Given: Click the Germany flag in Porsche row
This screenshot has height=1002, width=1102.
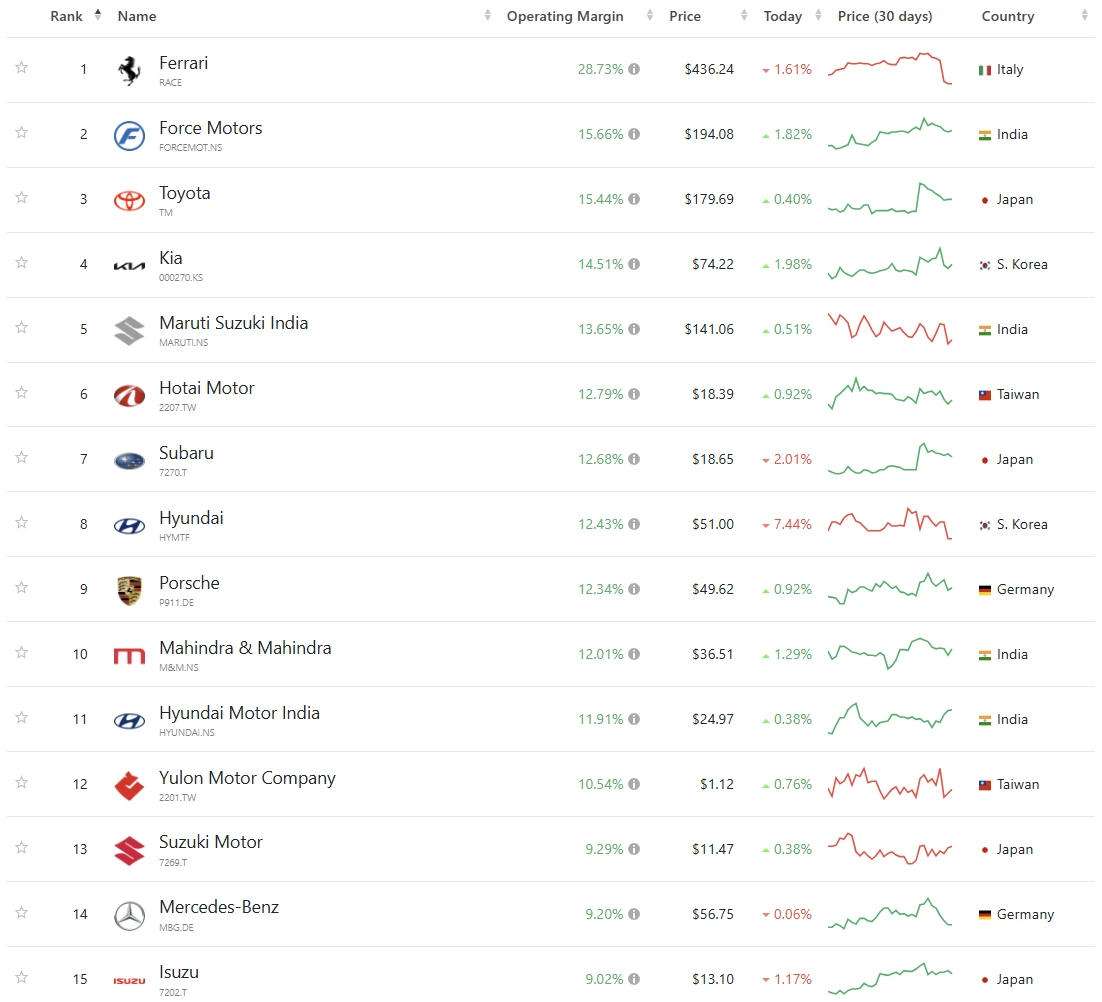Looking at the screenshot, I should tap(985, 590).
